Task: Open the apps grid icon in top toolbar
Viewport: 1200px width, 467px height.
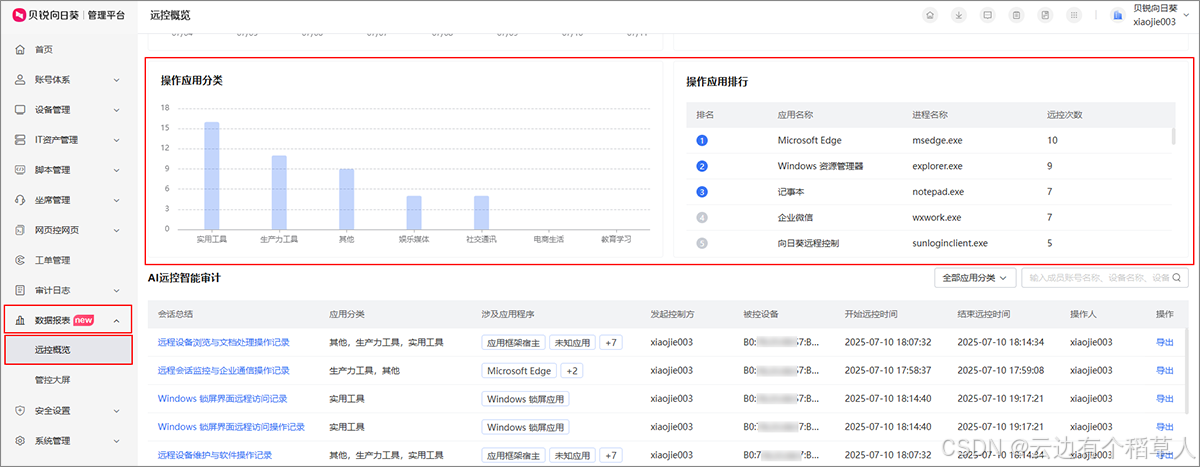Action: pyautogui.click(x=1075, y=15)
